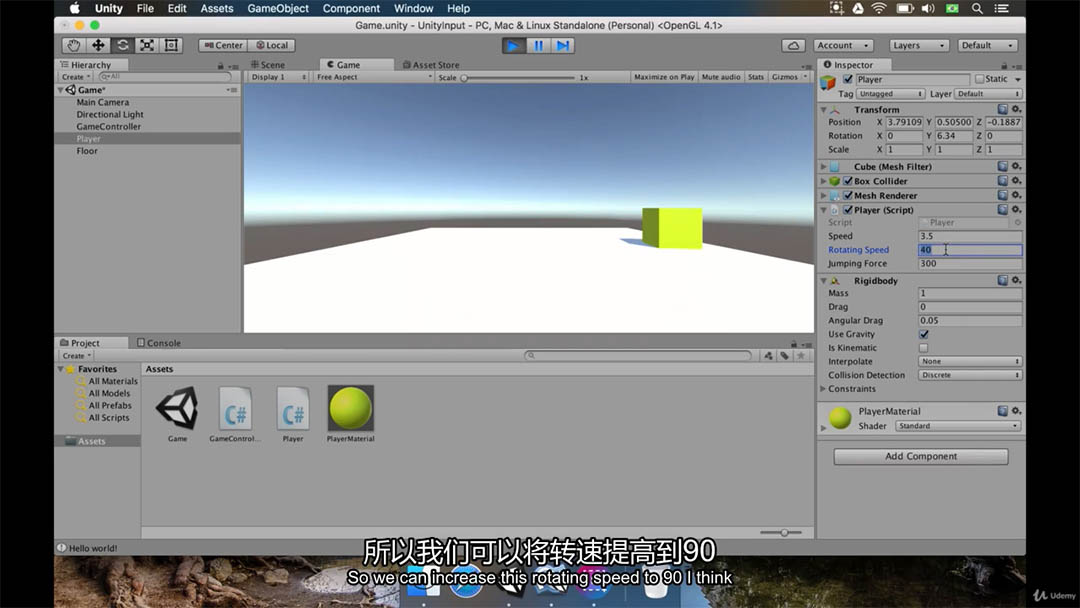Pause the running game
This screenshot has height=608, width=1080.
538,45
